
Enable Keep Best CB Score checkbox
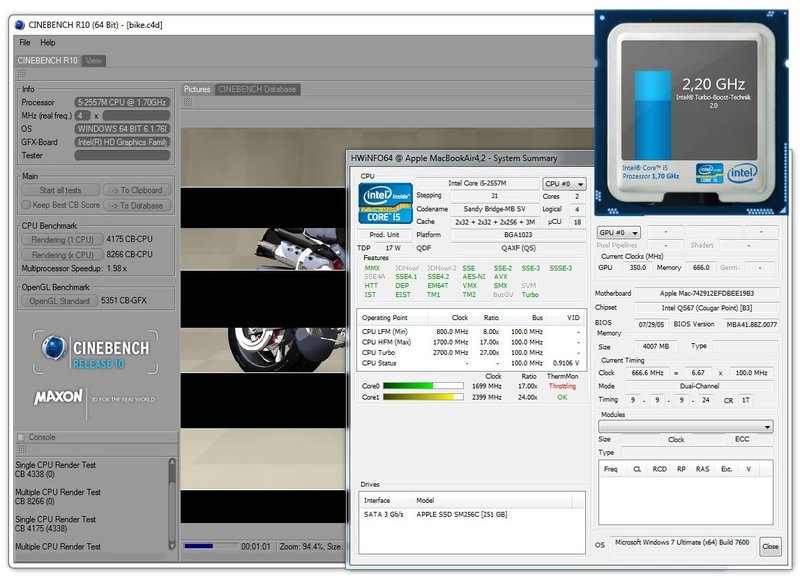[x=24, y=205]
